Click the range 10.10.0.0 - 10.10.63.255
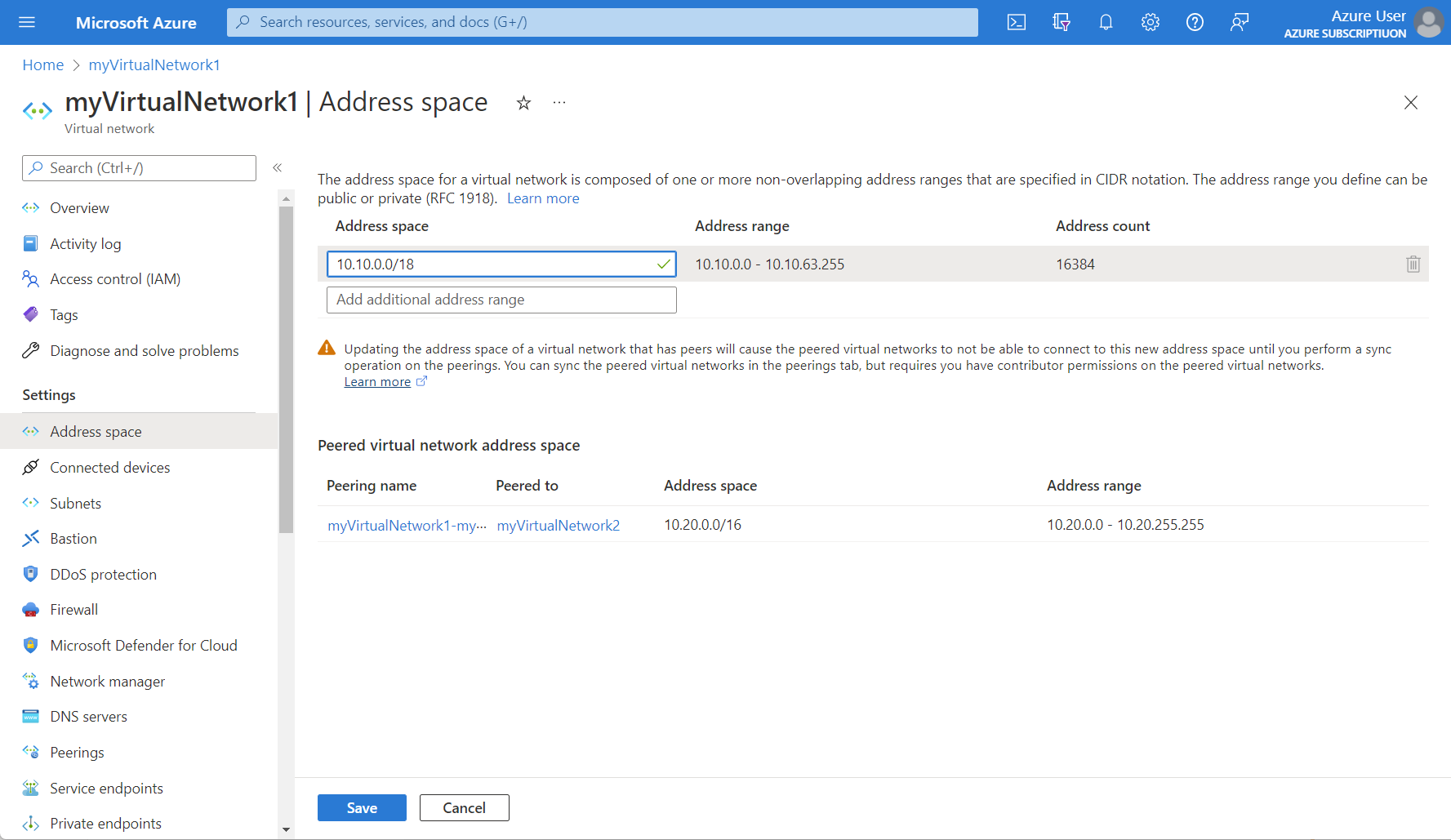This screenshot has width=1451, height=840. tap(770, 264)
